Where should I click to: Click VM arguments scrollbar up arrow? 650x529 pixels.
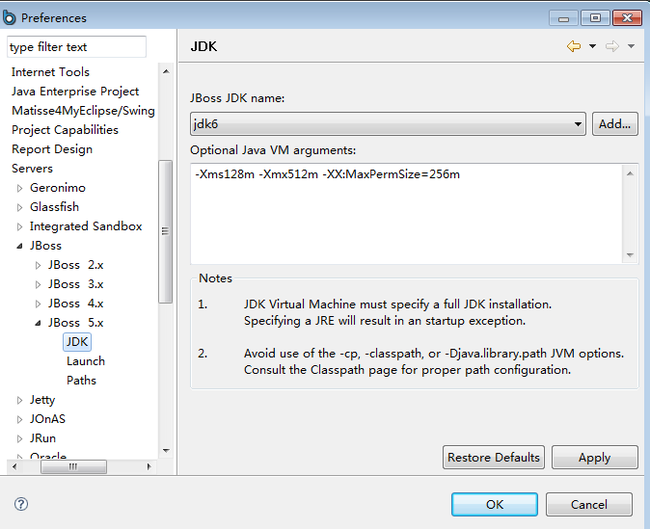(630, 174)
